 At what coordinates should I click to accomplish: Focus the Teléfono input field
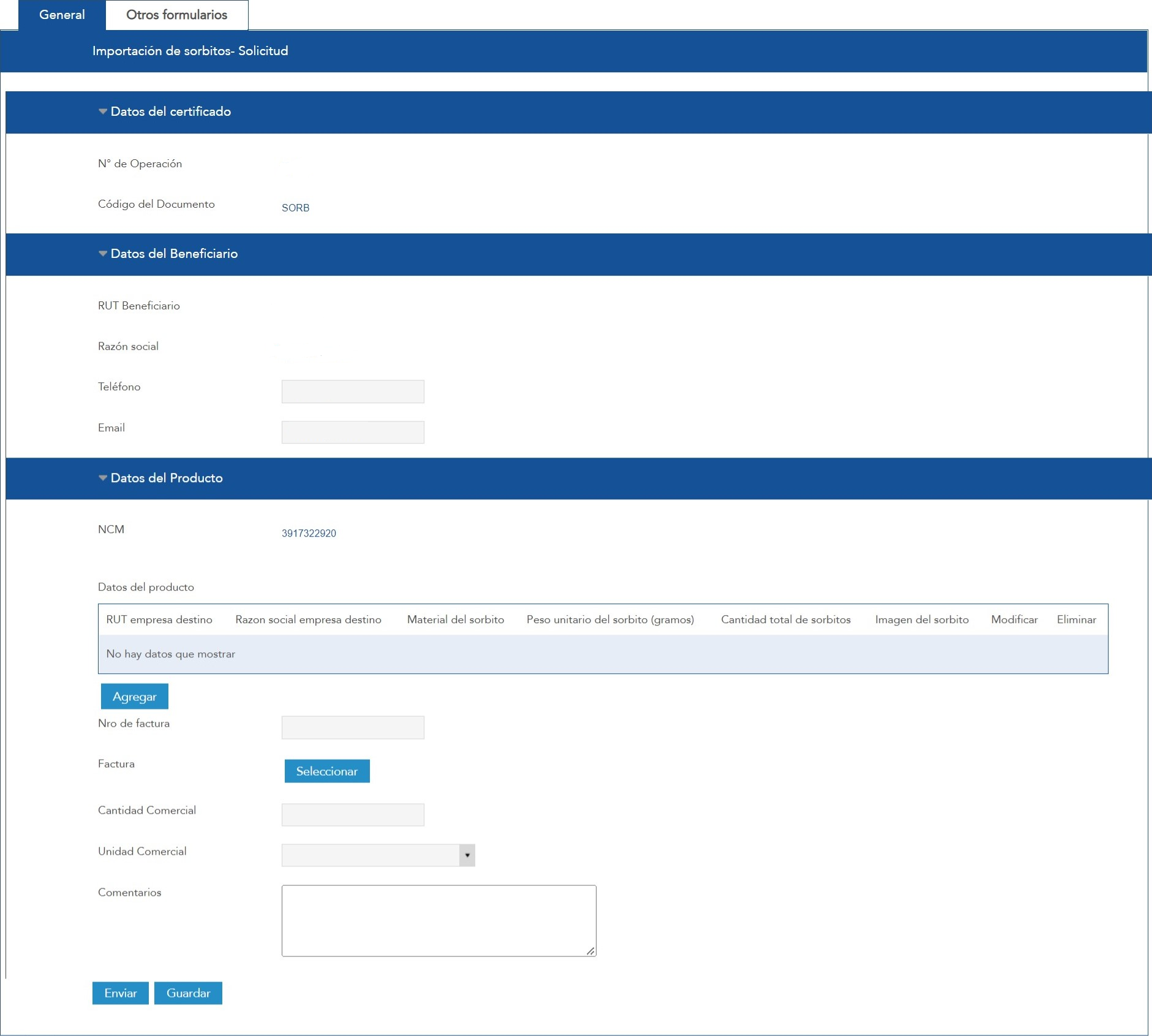coord(353,391)
